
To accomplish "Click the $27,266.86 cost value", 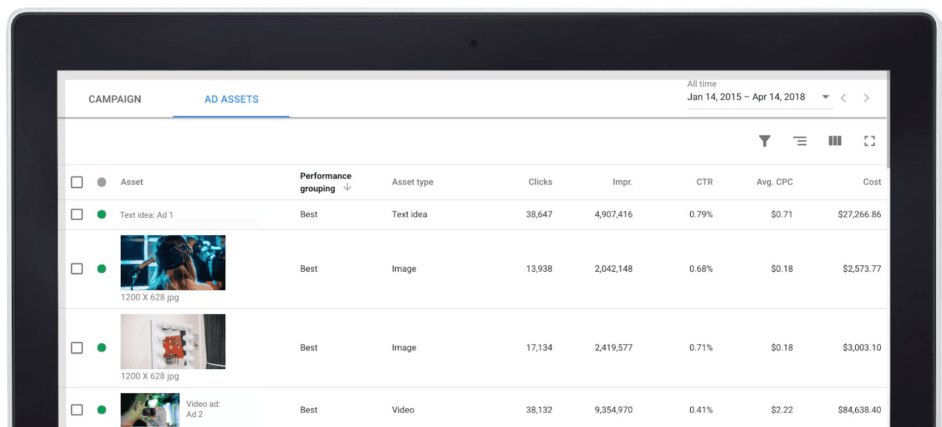I will click(860, 214).
